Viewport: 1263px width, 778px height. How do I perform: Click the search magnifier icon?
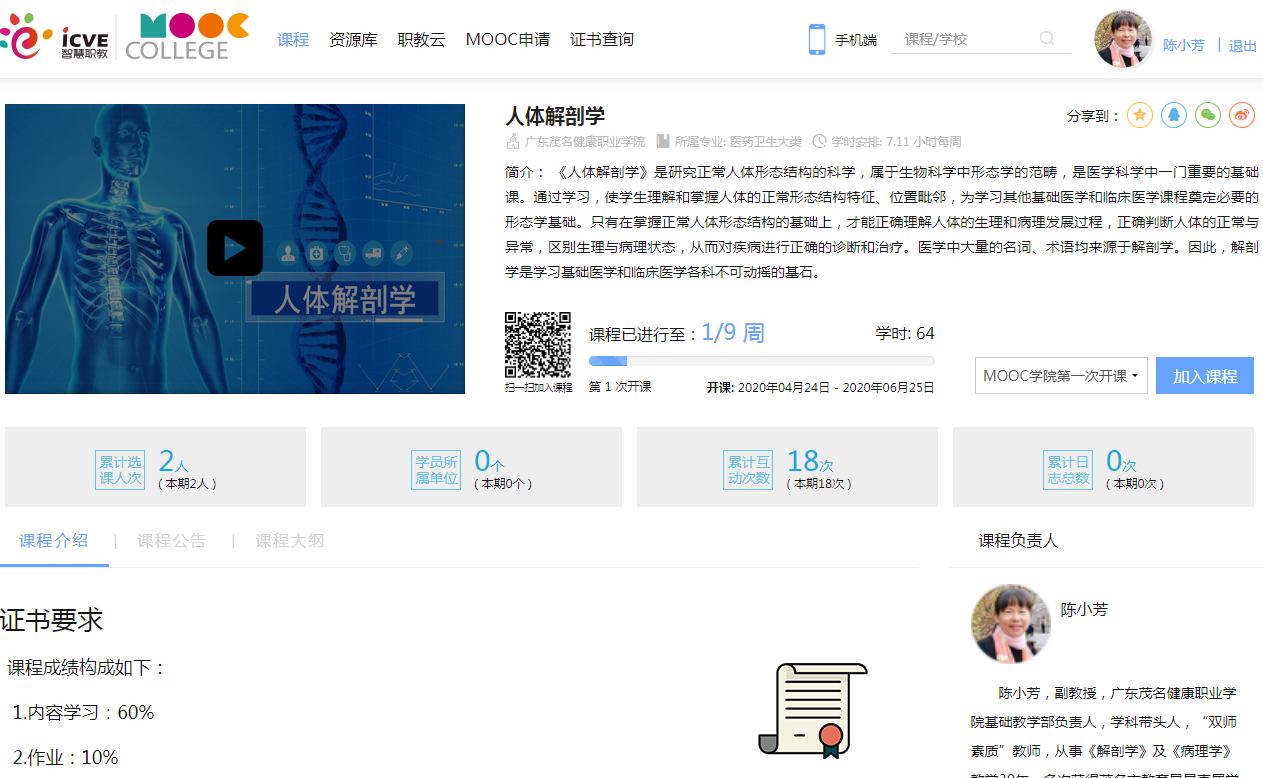(x=1047, y=39)
